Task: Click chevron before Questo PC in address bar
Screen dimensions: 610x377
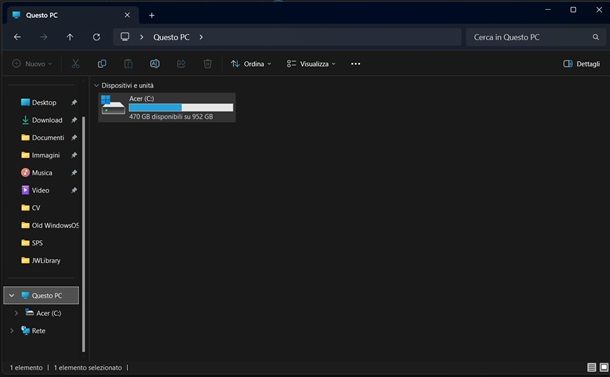Action: coord(142,37)
